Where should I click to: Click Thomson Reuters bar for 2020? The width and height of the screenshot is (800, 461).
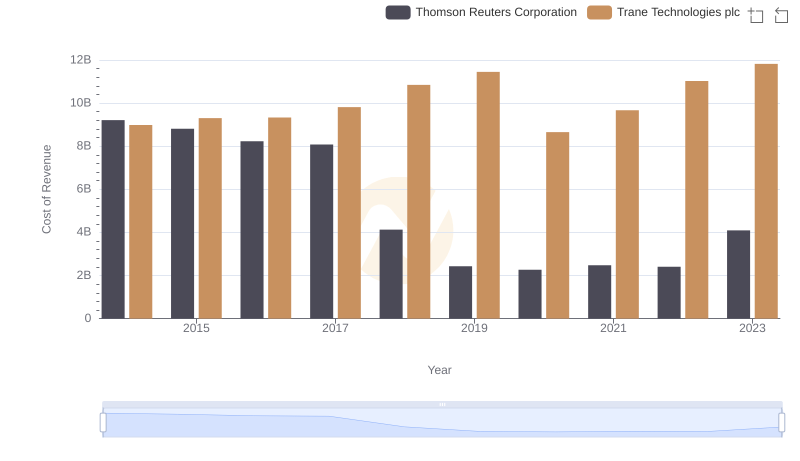point(530,294)
